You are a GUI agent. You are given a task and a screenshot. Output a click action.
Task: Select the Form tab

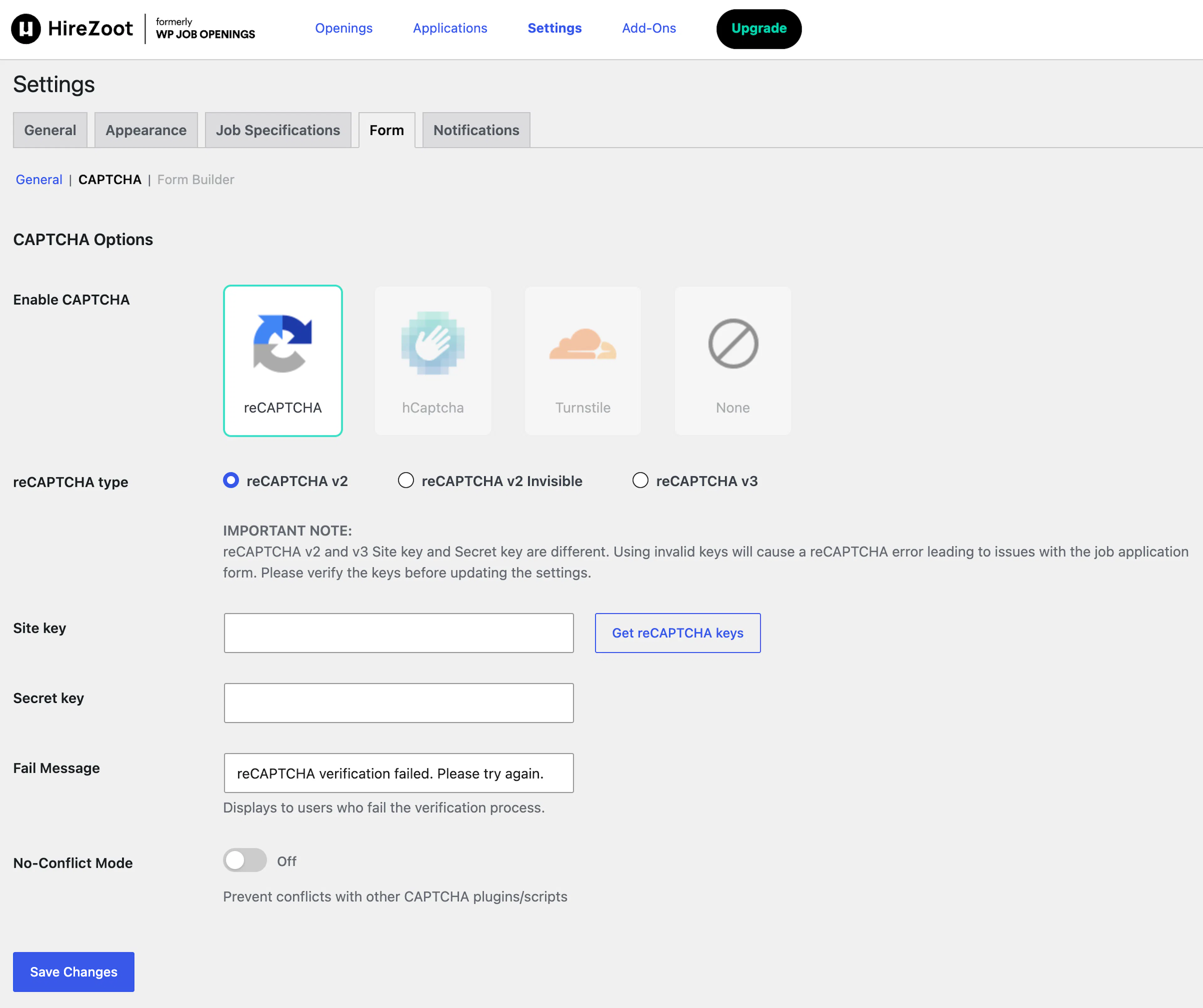[x=387, y=130]
